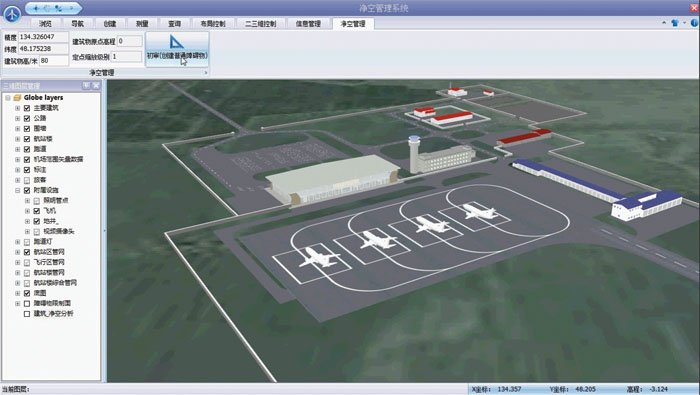Uncheck the 主要建筑 layer checkbox
The image size is (700, 395).
[x=27, y=108]
